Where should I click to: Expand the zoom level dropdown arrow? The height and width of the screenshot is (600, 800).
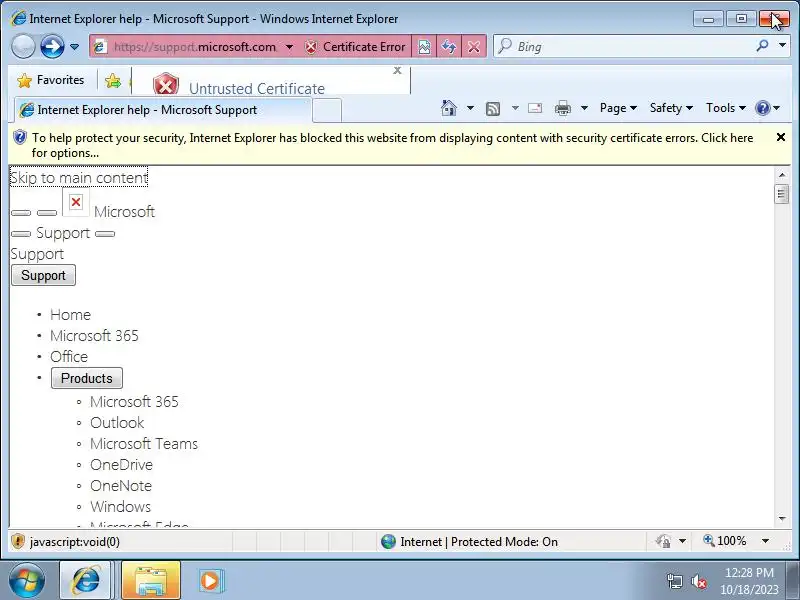coord(765,541)
